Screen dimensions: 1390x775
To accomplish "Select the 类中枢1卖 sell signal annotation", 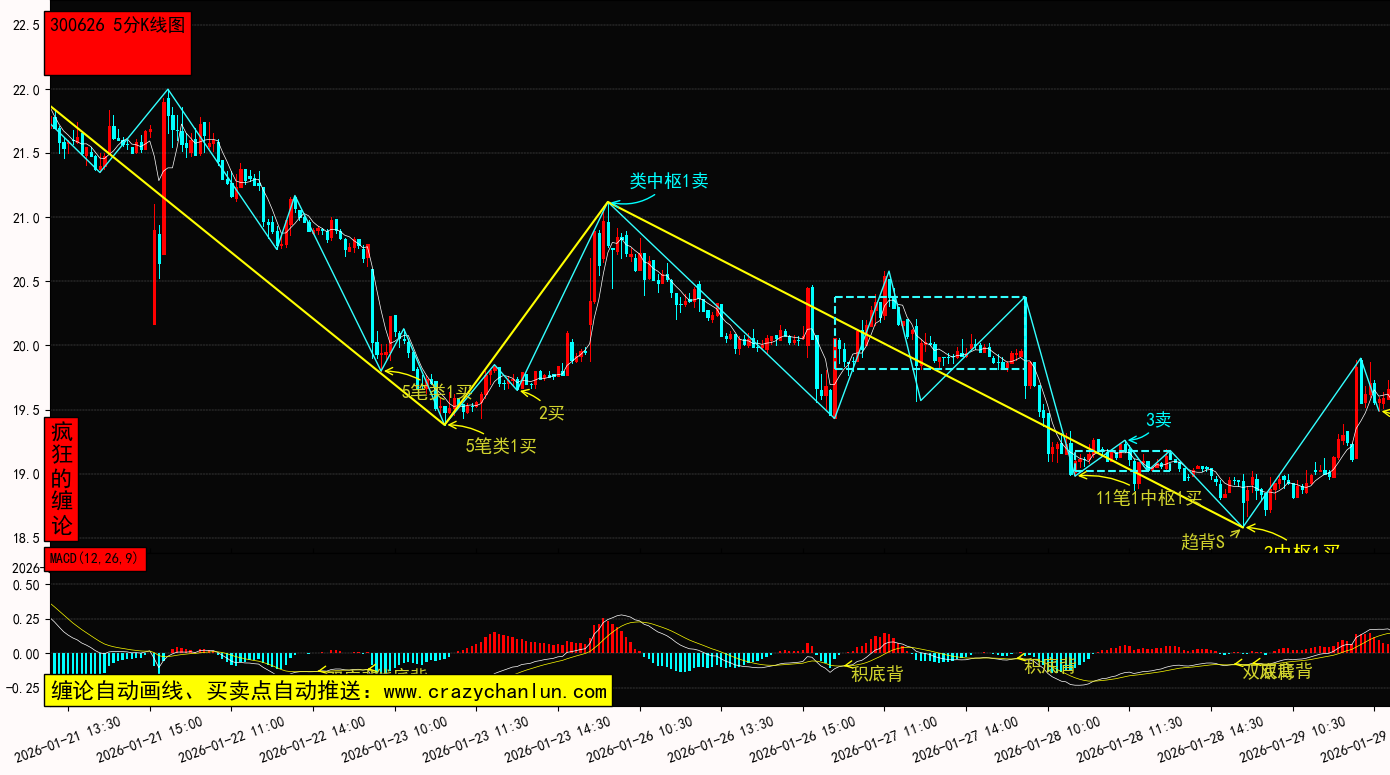I will (x=668, y=181).
